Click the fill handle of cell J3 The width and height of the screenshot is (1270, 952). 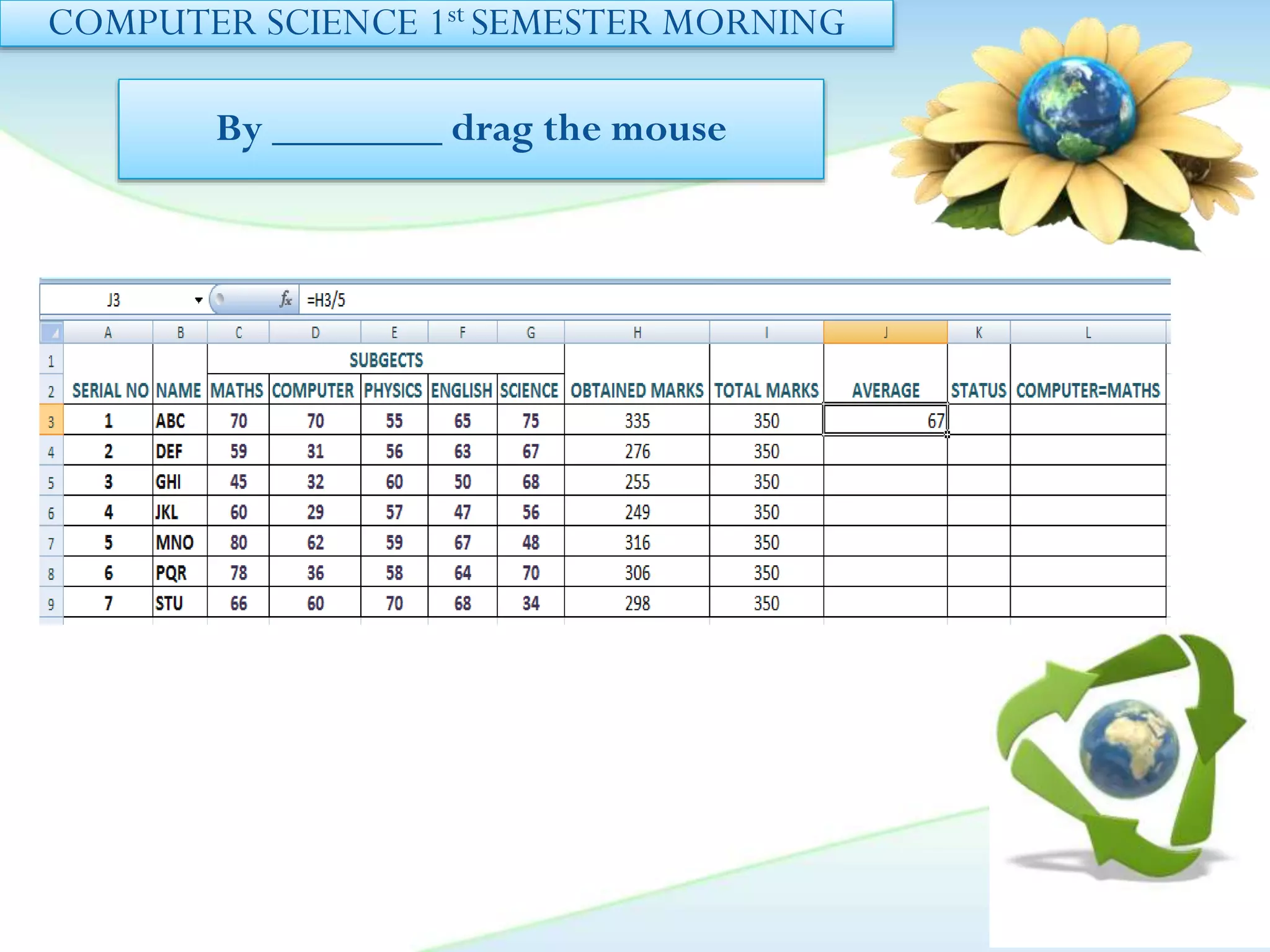pyautogui.click(x=948, y=434)
